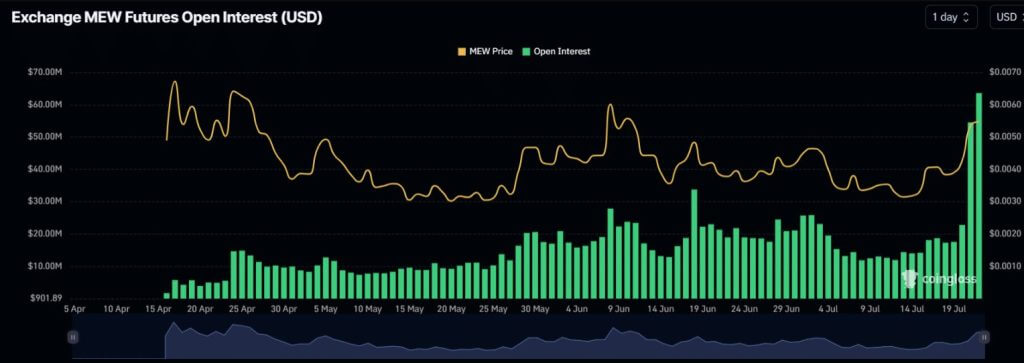Click the tallest green bar at far right
The image size is (1024, 363).
tap(979, 196)
